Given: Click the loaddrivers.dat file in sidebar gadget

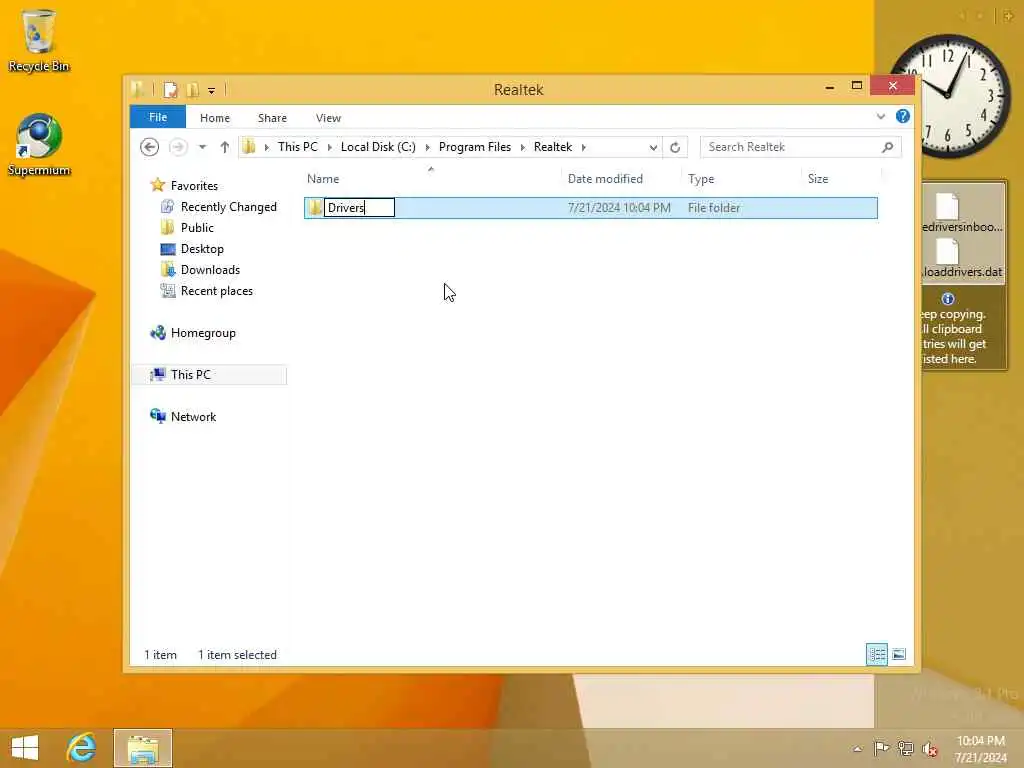Looking at the screenshot, I should [x=961, y=259].
